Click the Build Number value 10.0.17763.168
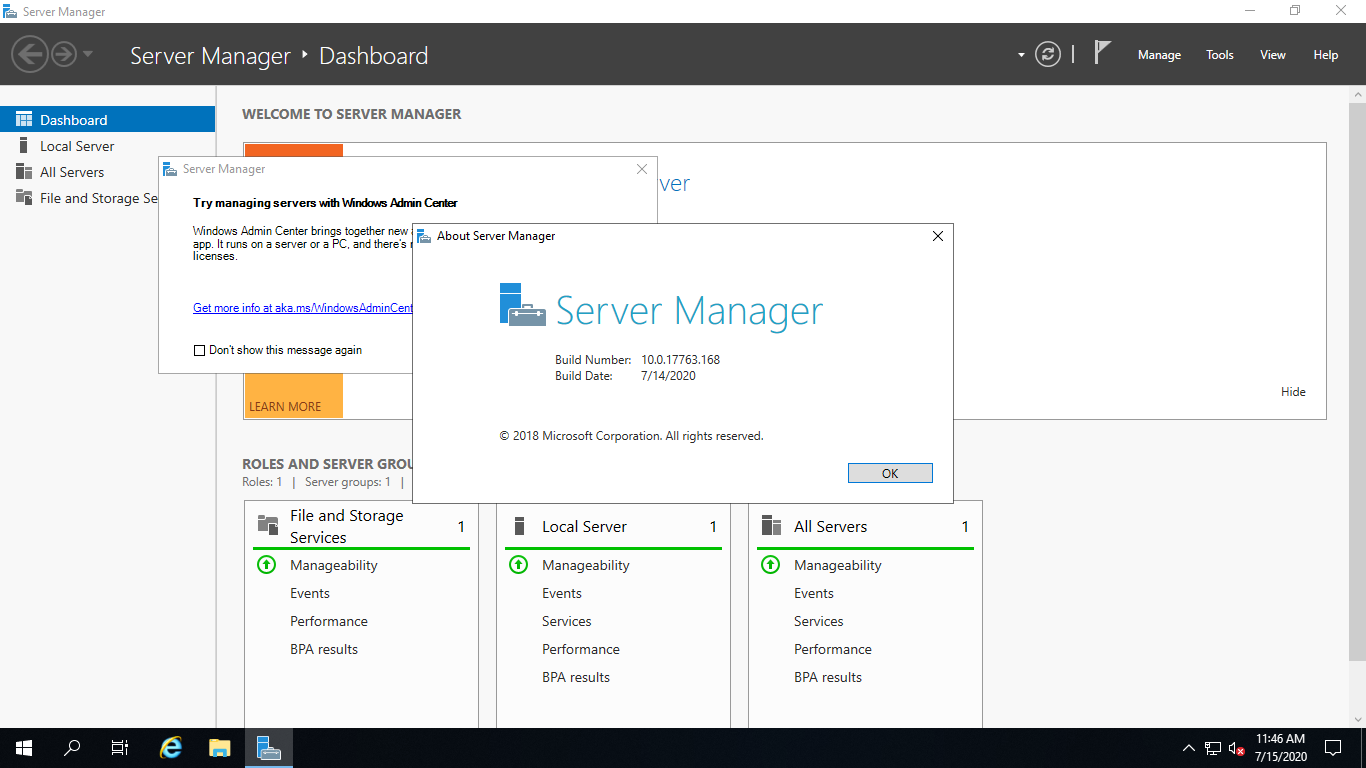This screenshot has width=1366, height=768. click(680, 359)
